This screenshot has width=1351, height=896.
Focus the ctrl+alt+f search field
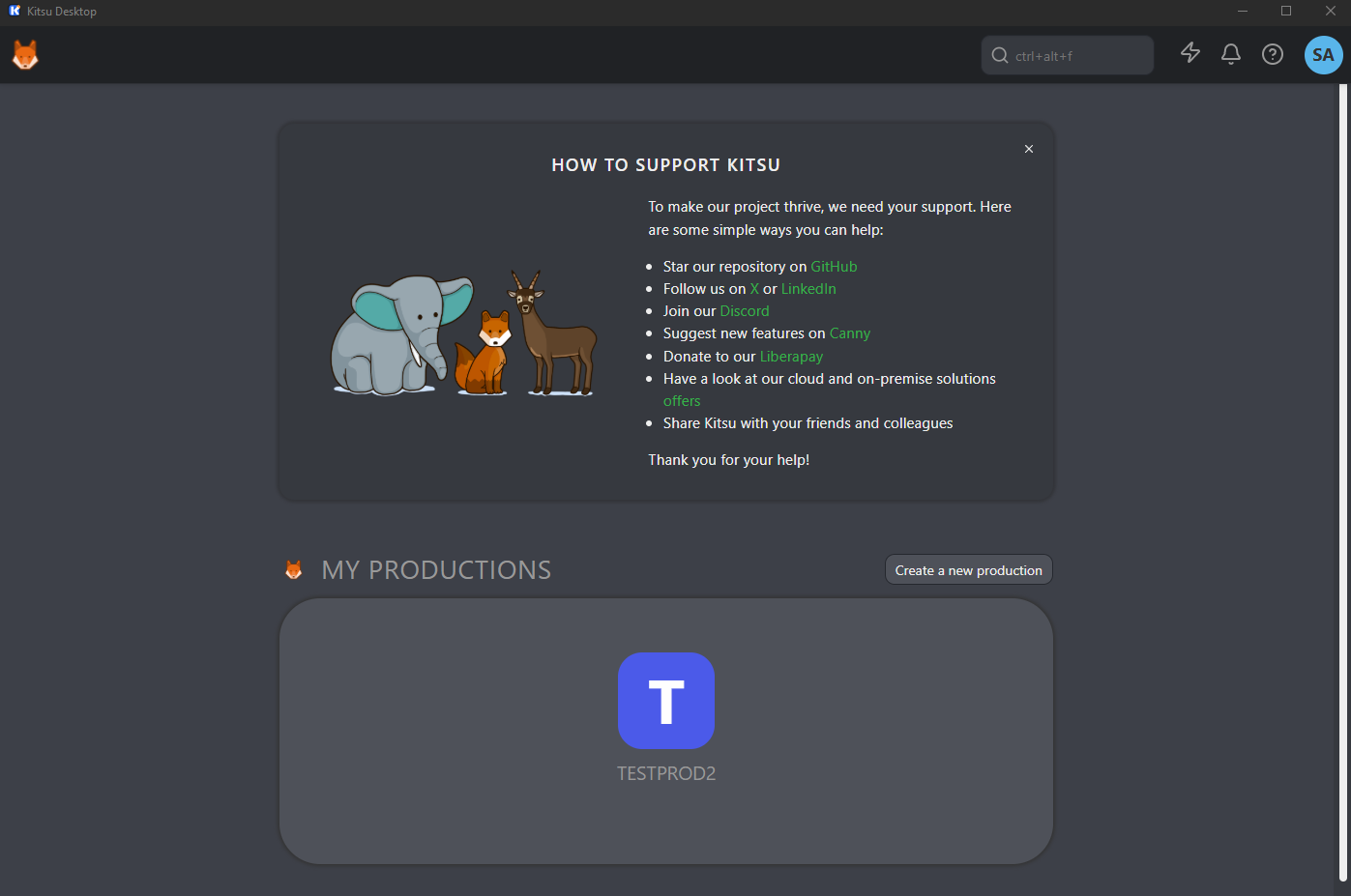[x=1068, y=55]
